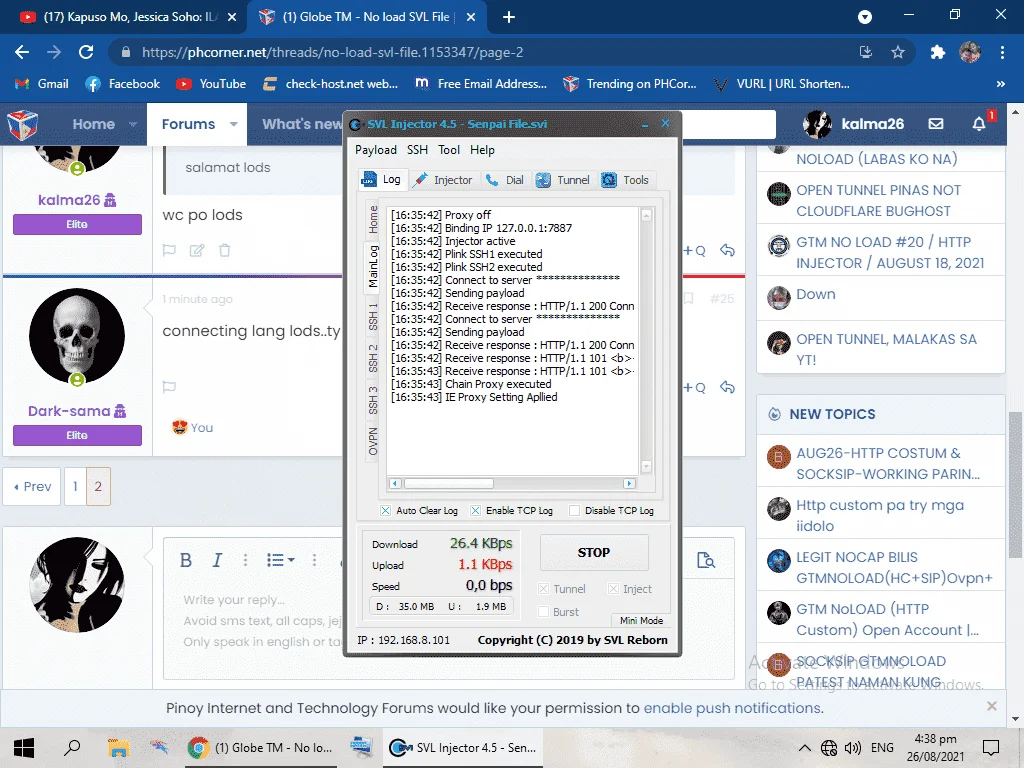Toggle the Inject checkbox

pyautogui.click(x=613, y=588)
